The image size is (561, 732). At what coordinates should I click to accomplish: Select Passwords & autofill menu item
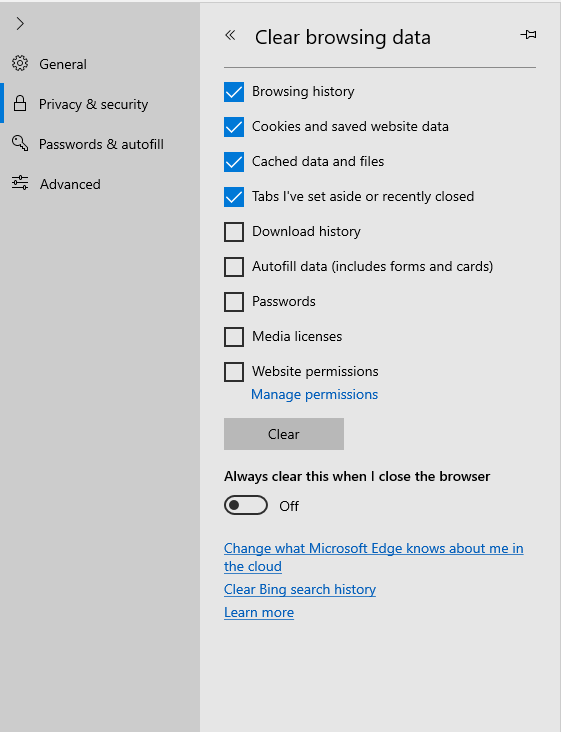(100, 143)
